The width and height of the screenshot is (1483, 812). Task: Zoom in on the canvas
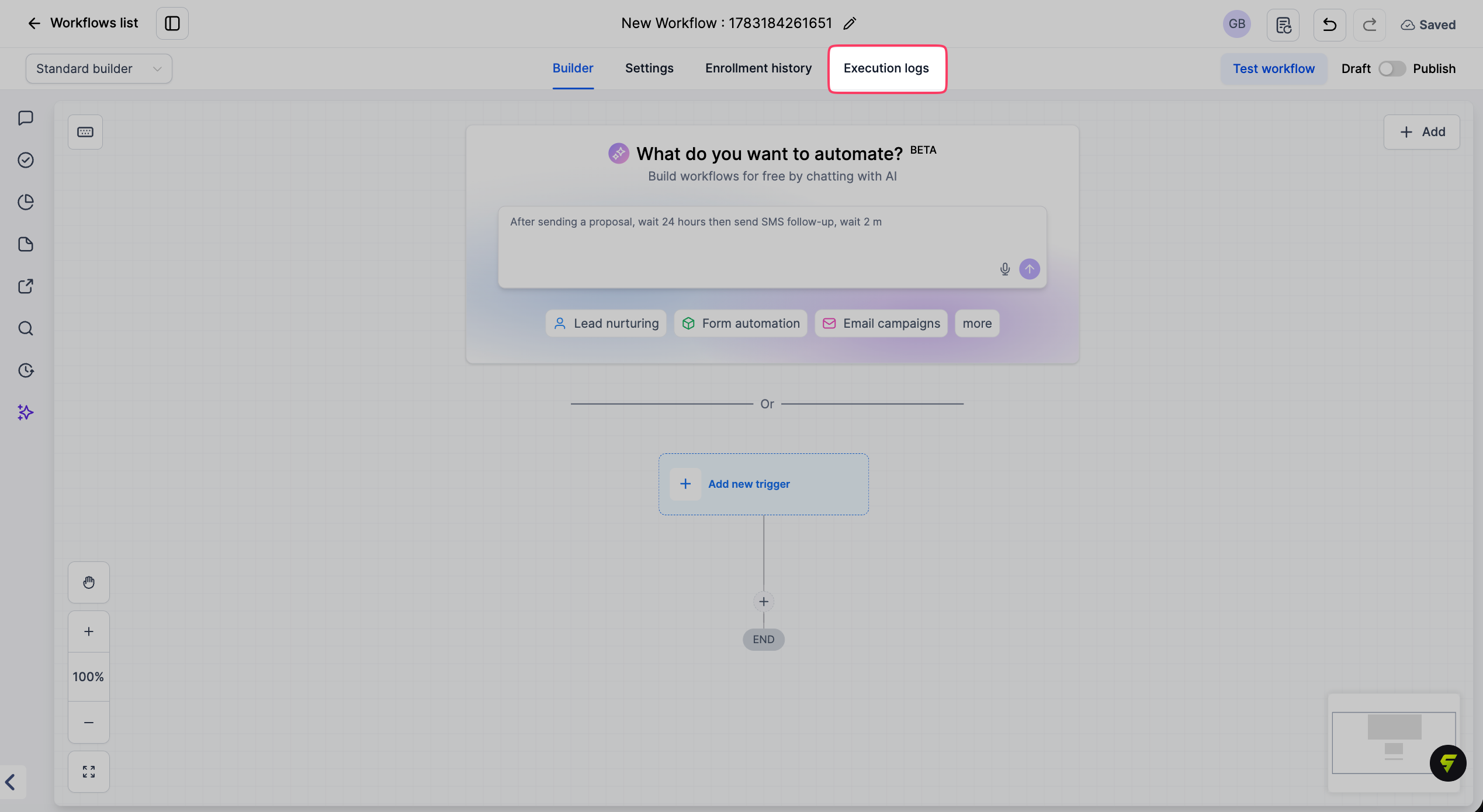tap(89, 631)
